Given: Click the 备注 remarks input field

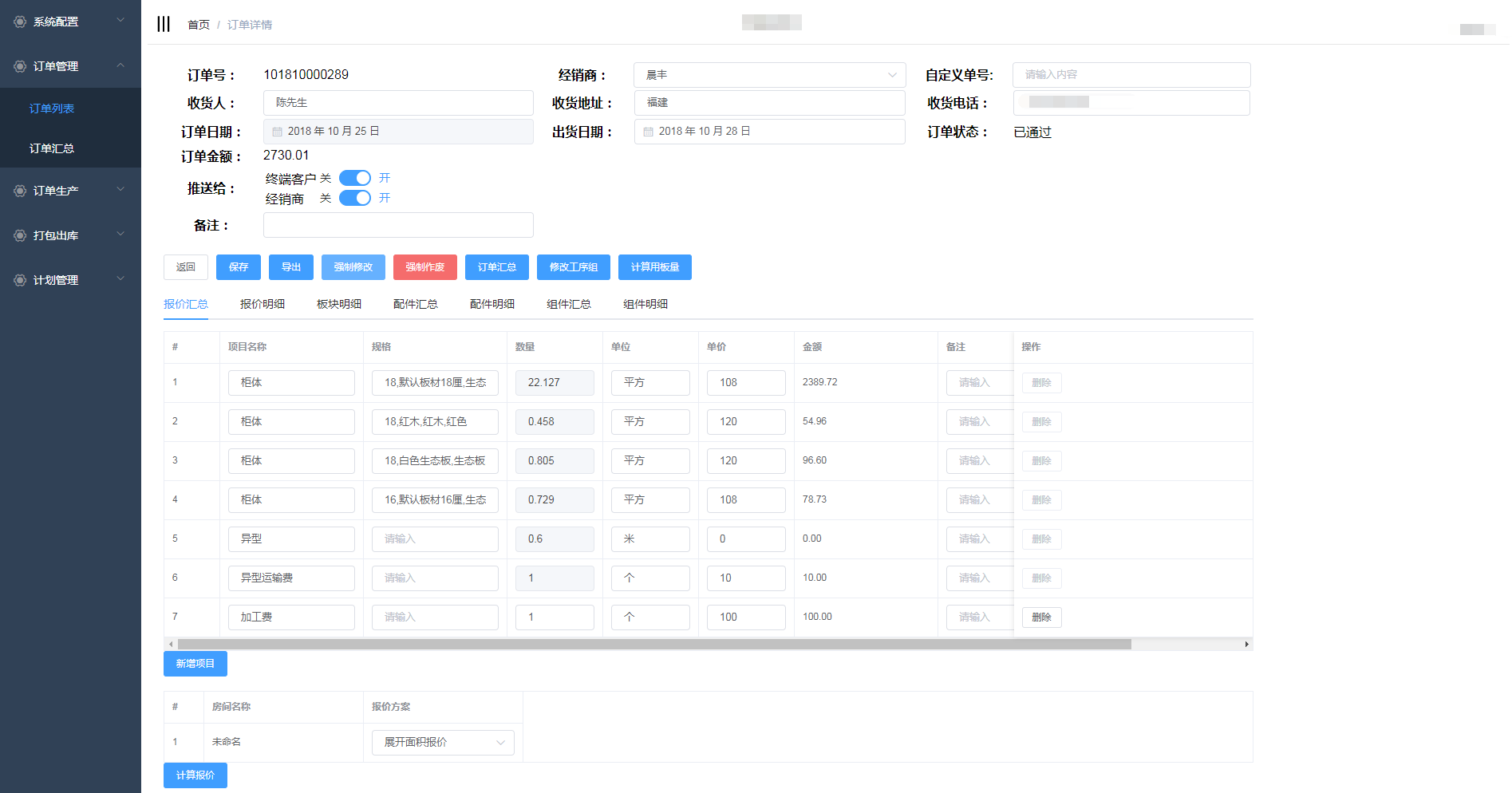Looking at the screenshot, I should point(398,225).
